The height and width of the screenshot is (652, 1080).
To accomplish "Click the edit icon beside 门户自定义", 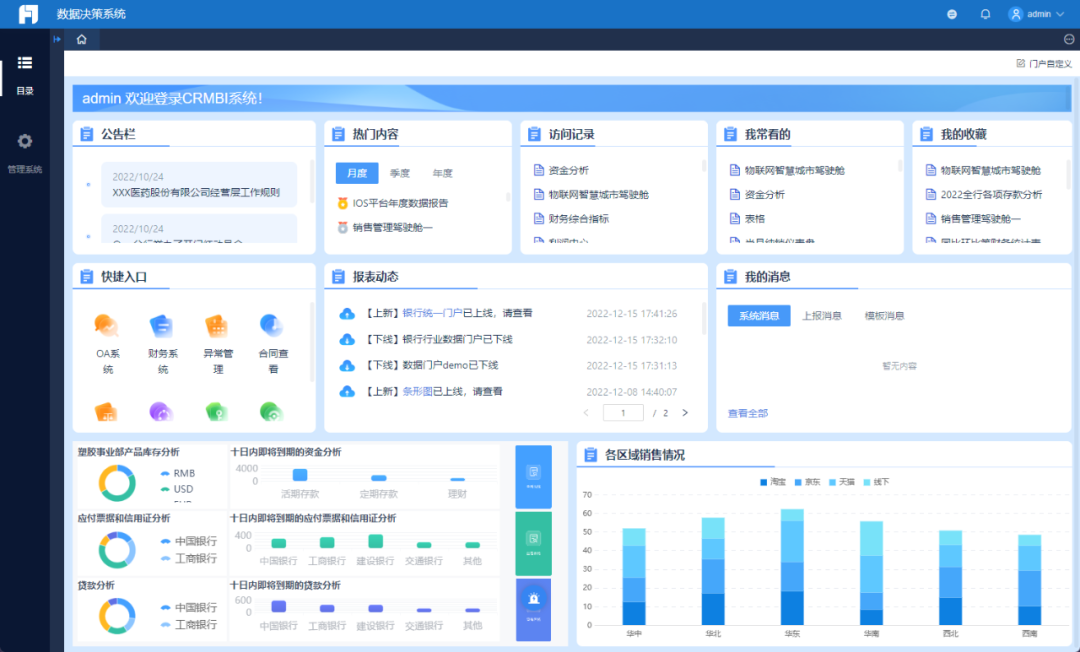I will [1020, 63].
